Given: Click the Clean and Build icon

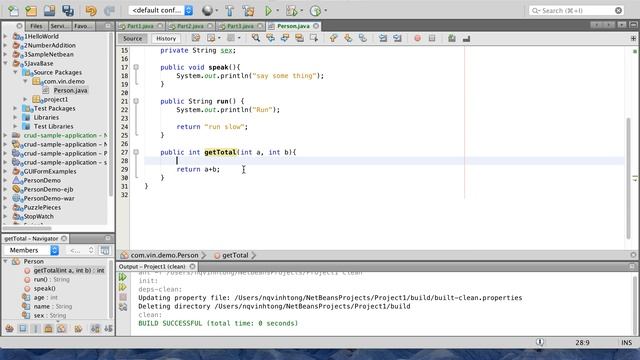Looking at the screenshot, I should (x=248, y=11).
